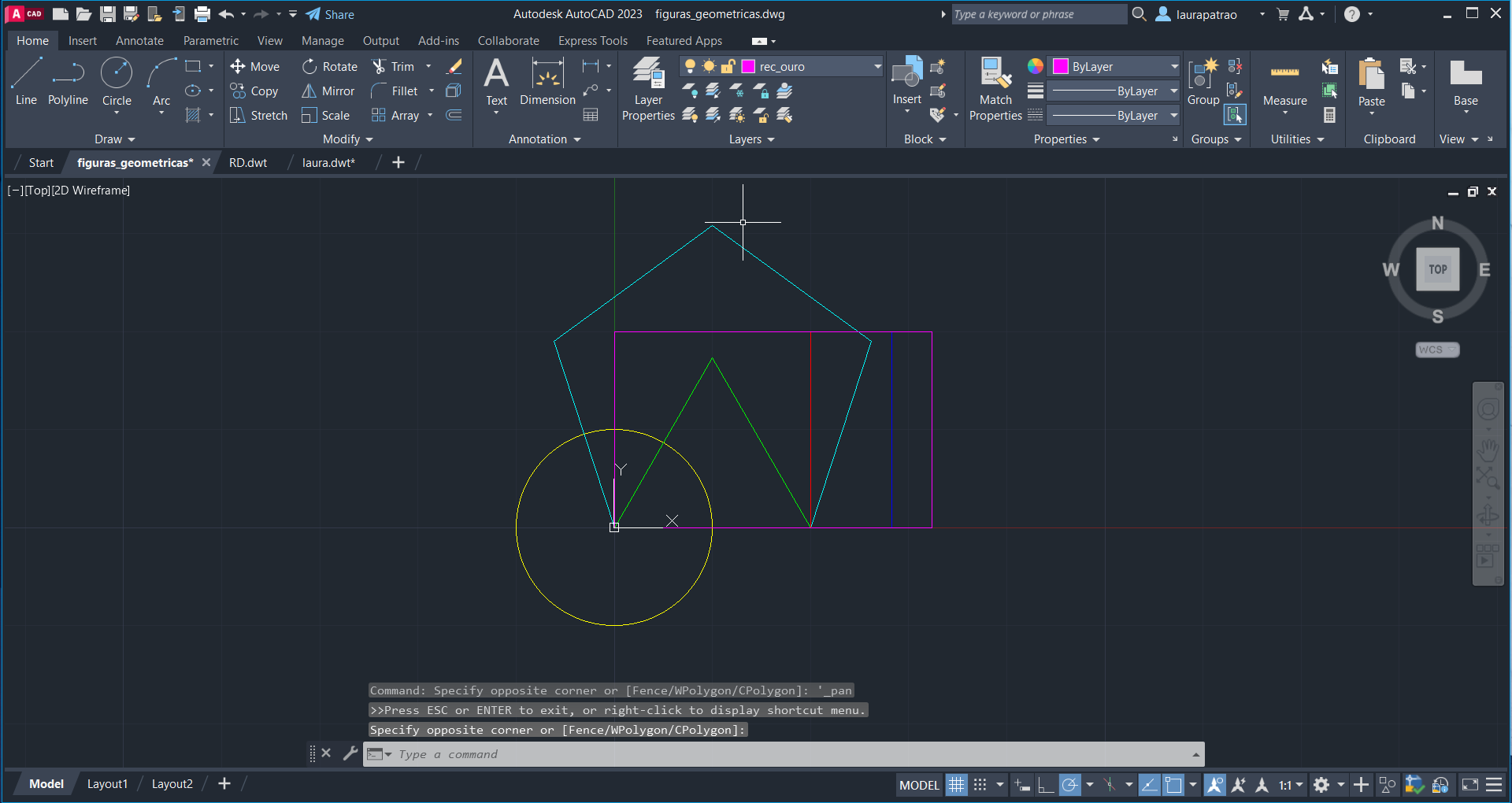Toggle 2D object snap
Viewport: 1512px width, 803px height.
click(x=1173, y=784)
